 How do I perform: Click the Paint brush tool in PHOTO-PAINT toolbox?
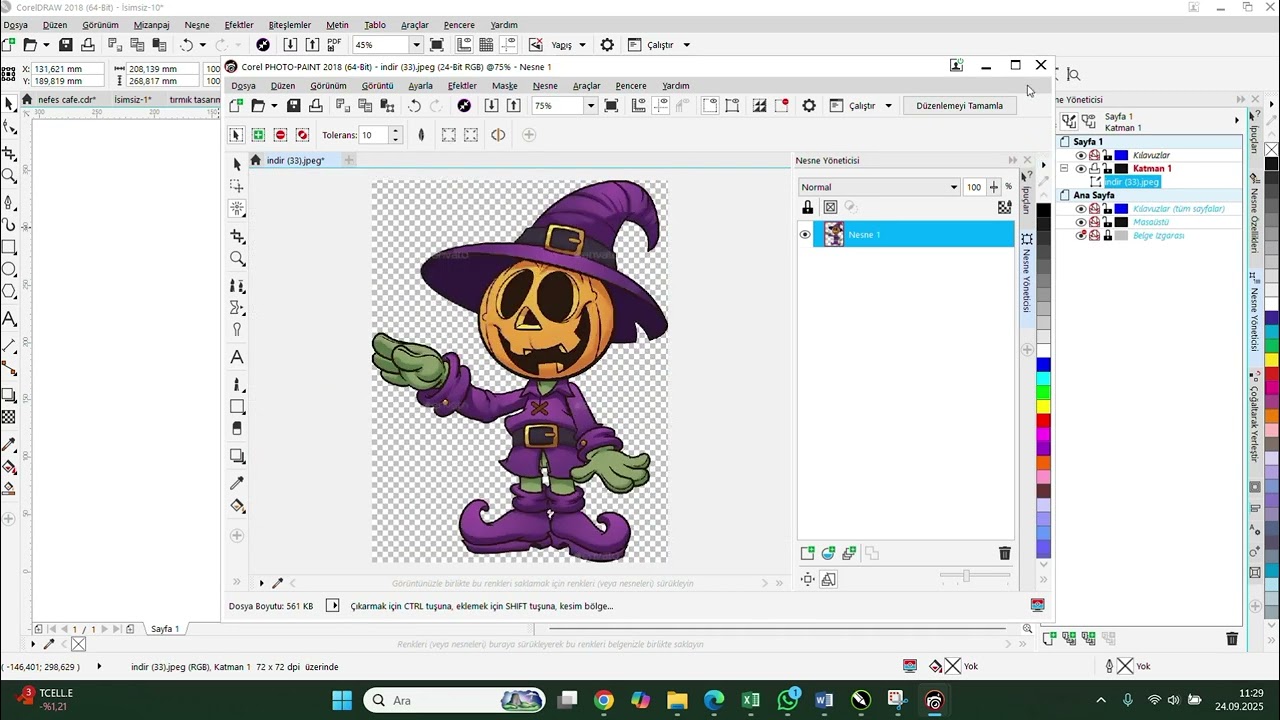pos(237,384)
